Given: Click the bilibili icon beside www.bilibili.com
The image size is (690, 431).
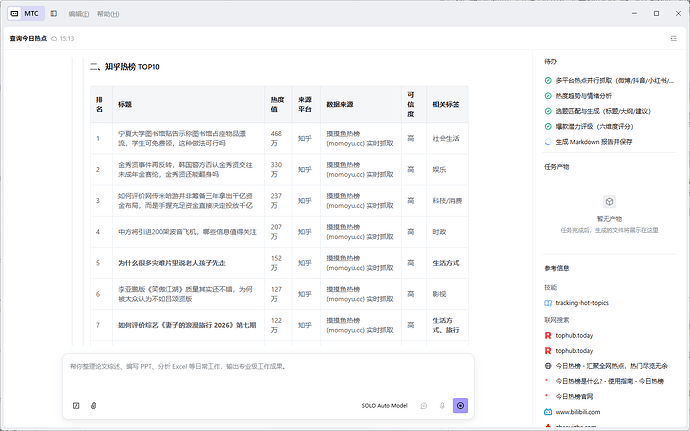Looking at the screenshot, I should [x=548, y=412].
